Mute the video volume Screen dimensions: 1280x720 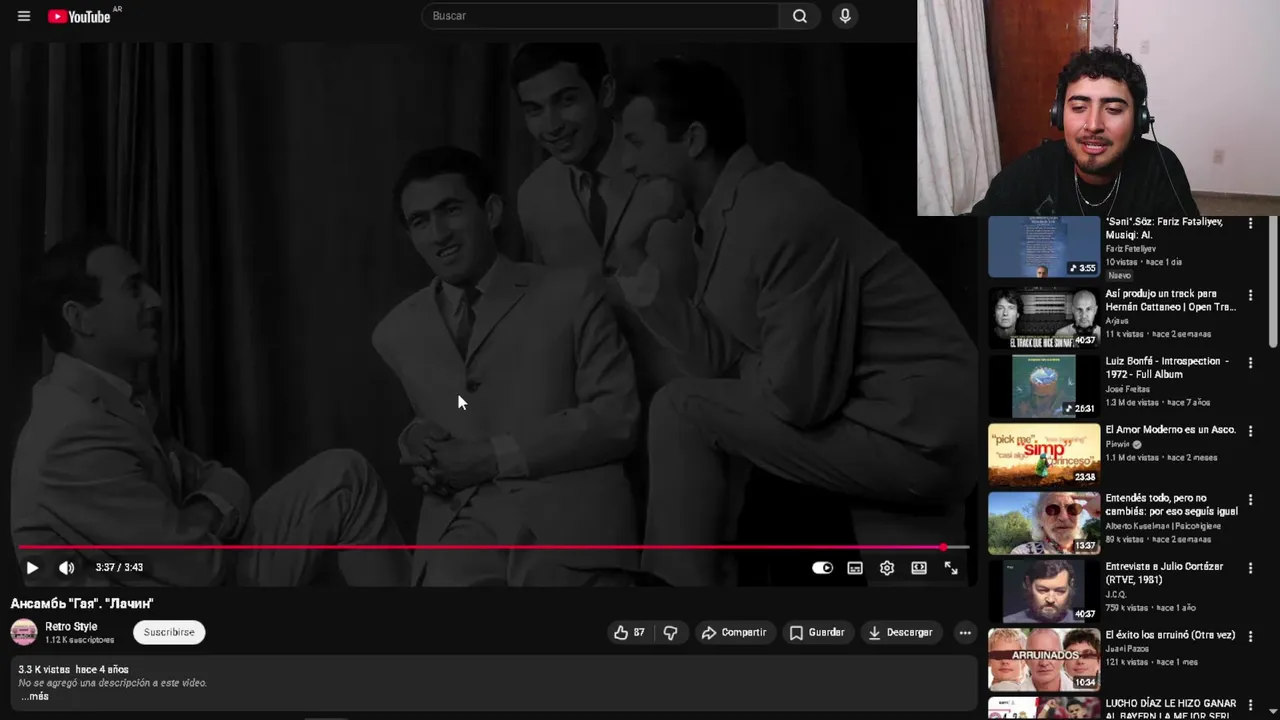click(x=67, y=568)
